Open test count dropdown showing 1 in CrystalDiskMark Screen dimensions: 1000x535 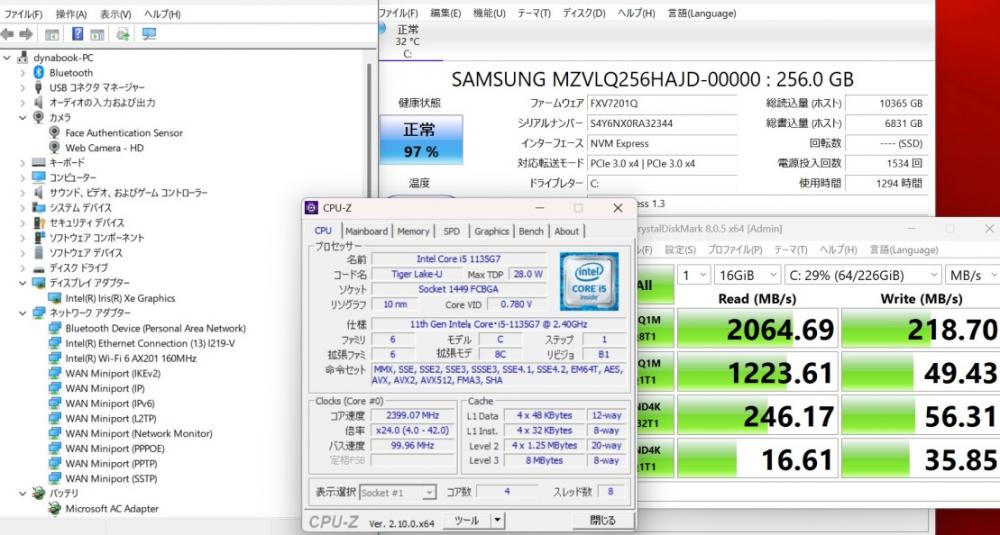coord(693,275)
